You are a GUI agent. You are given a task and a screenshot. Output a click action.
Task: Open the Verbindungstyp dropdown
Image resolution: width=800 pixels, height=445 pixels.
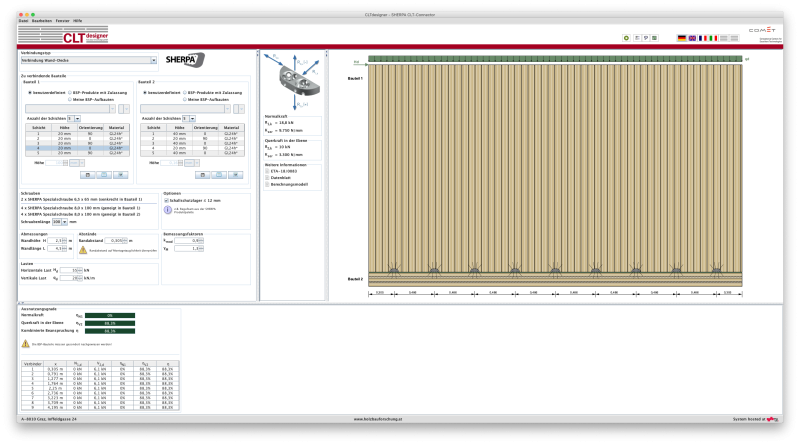[x=153, y=60]
